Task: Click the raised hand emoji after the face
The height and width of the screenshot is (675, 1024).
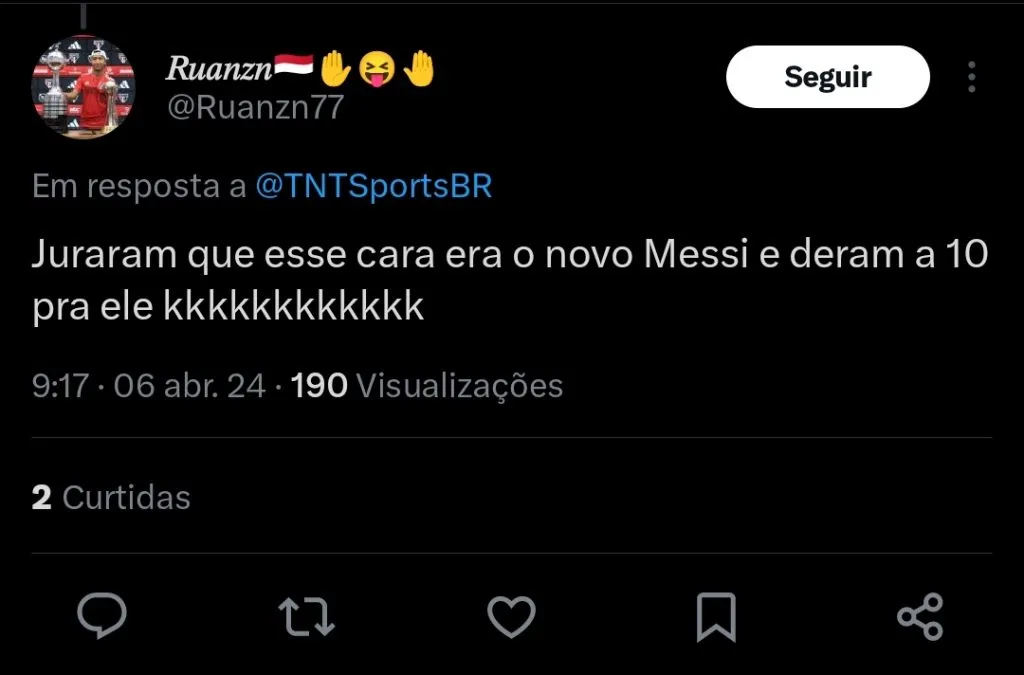Action: click(420, 68)
